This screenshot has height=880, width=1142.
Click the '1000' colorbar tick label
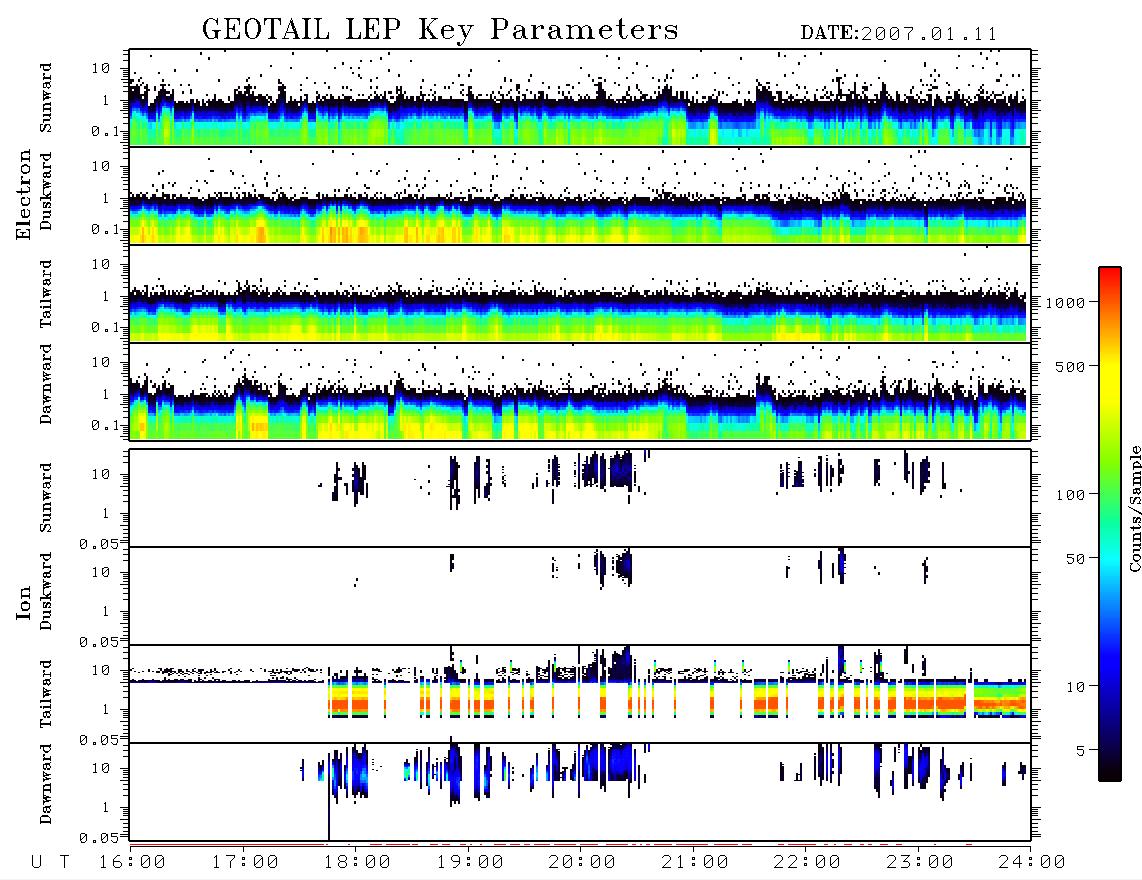coord(1066,303)
